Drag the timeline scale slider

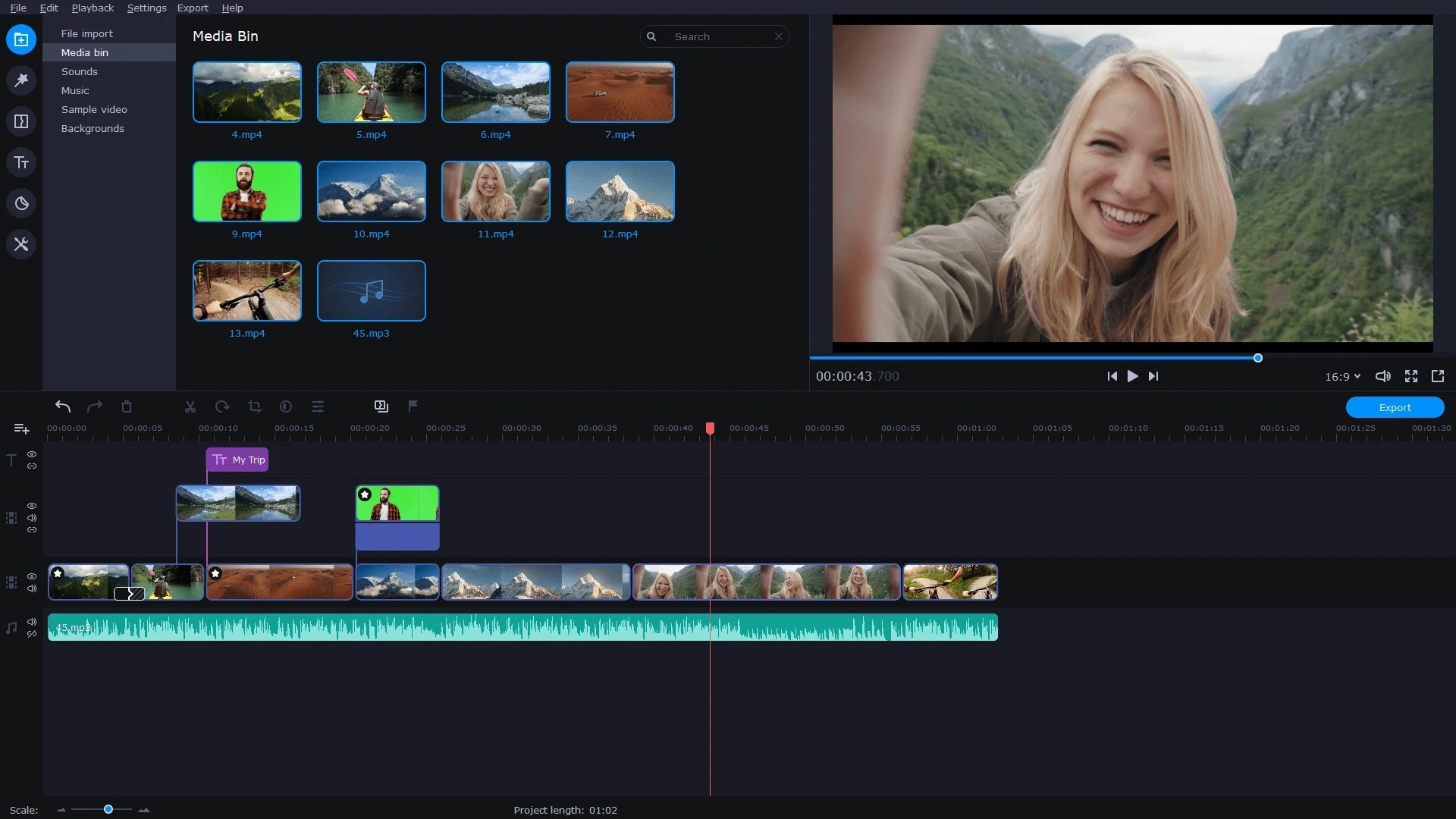click(x=108, y=809)
